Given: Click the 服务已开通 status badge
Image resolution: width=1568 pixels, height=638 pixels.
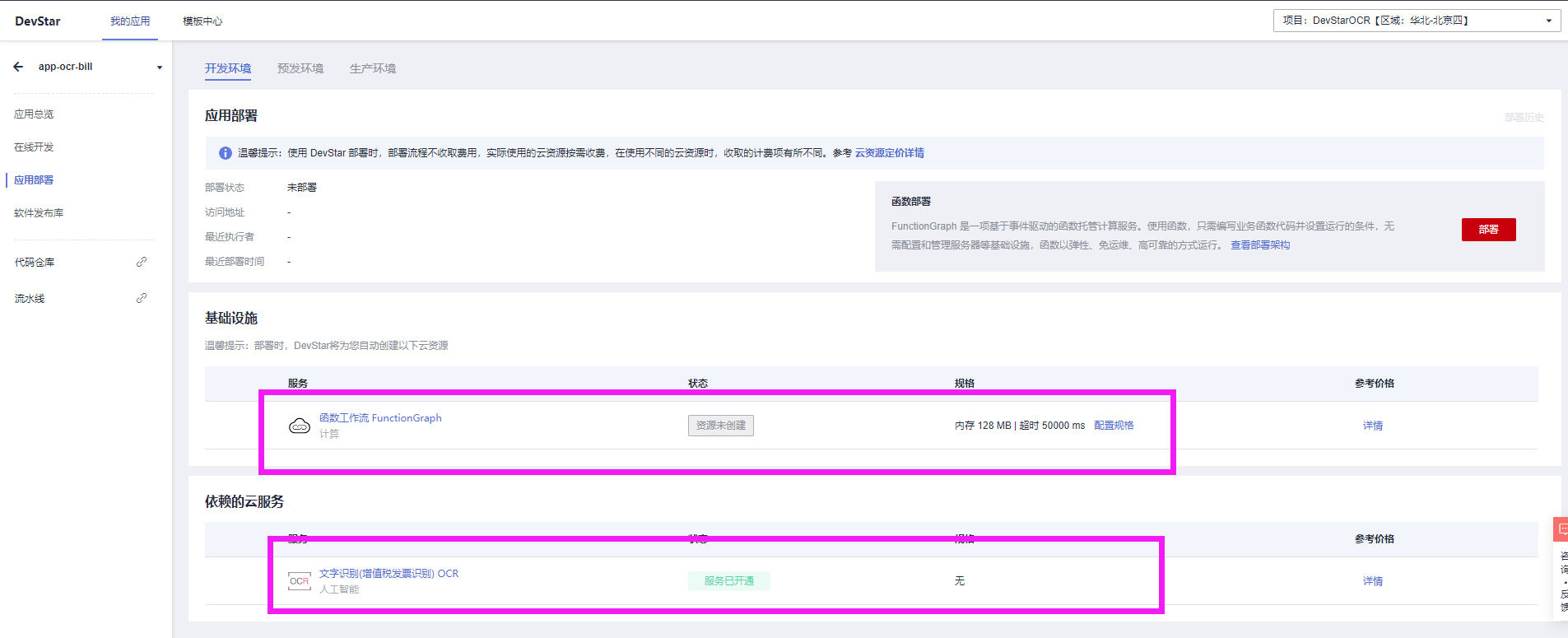Looking at the screenshot, I should coord(729,581).
